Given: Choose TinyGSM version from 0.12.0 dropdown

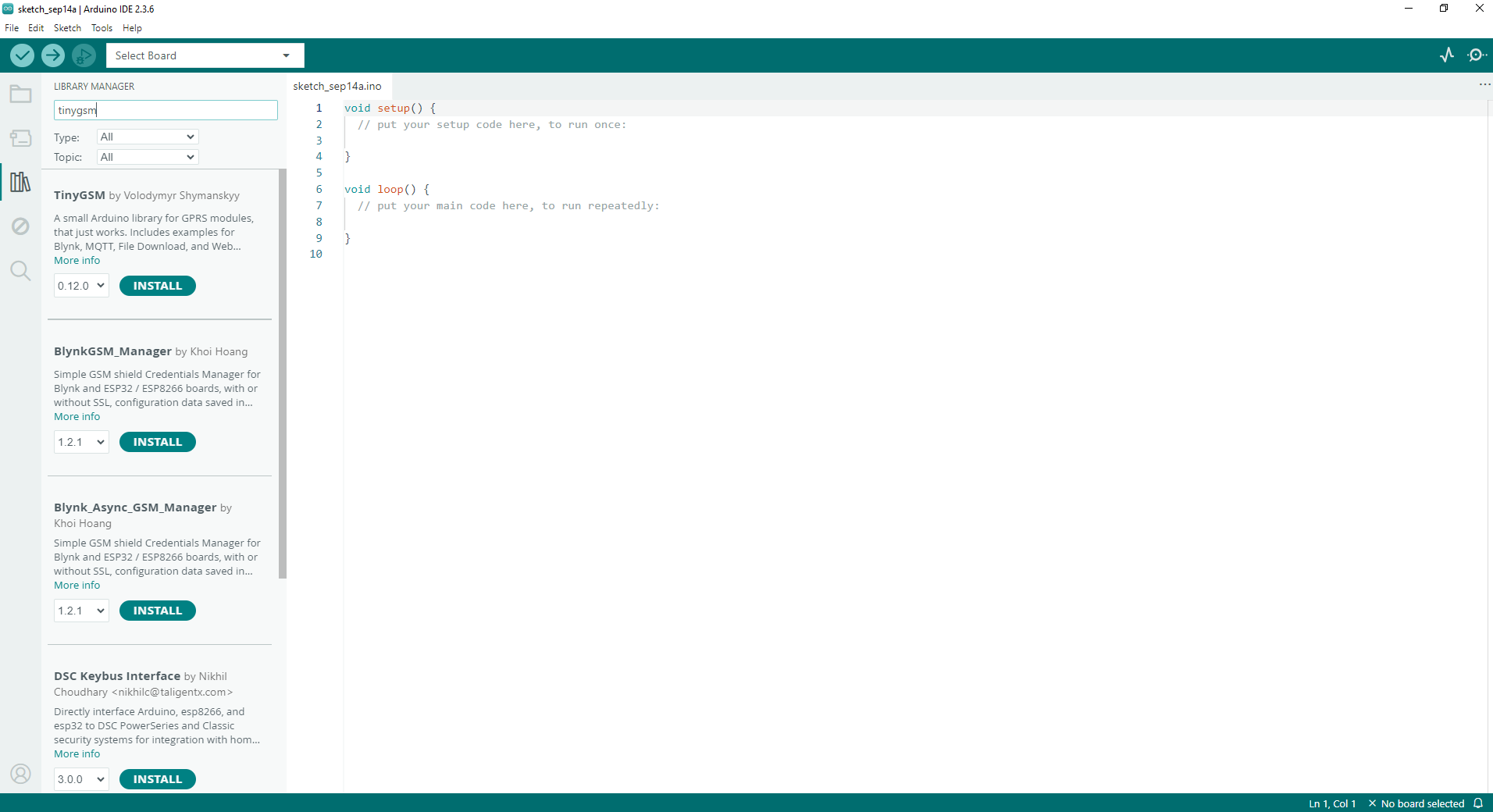Looking at the screenshot, I should click(x=81, y=286).
